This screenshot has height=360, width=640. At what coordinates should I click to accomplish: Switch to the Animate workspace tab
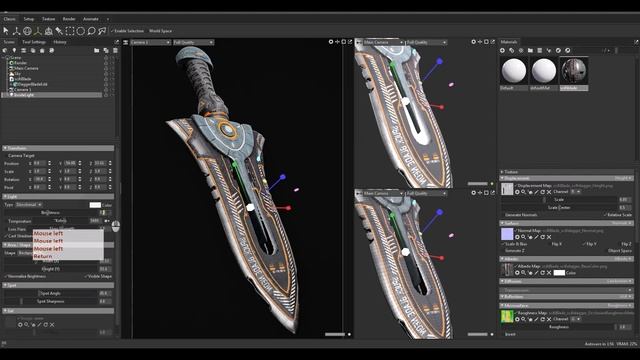click(91, 19)
